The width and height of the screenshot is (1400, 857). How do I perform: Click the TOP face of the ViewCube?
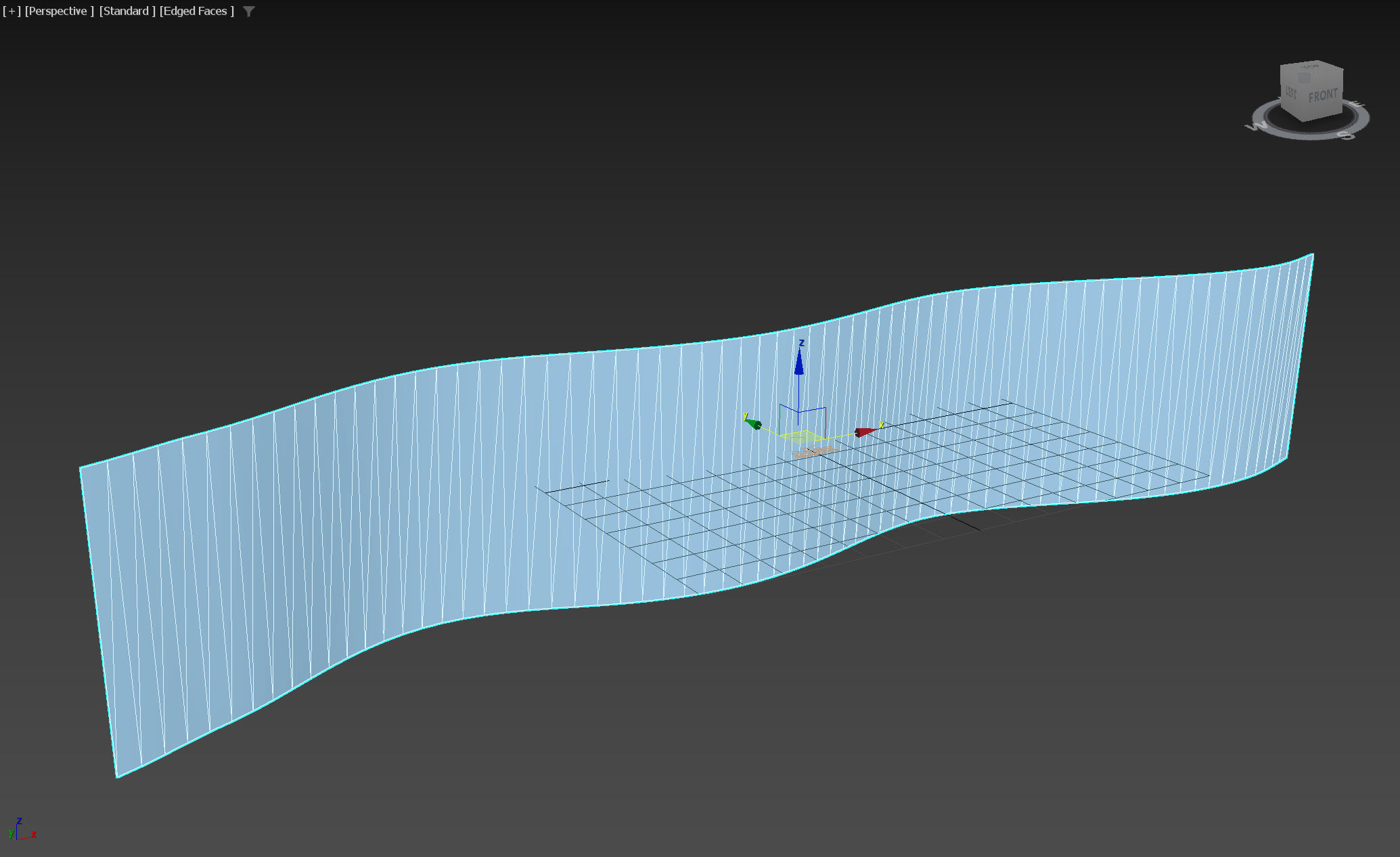coord(1310,68)
